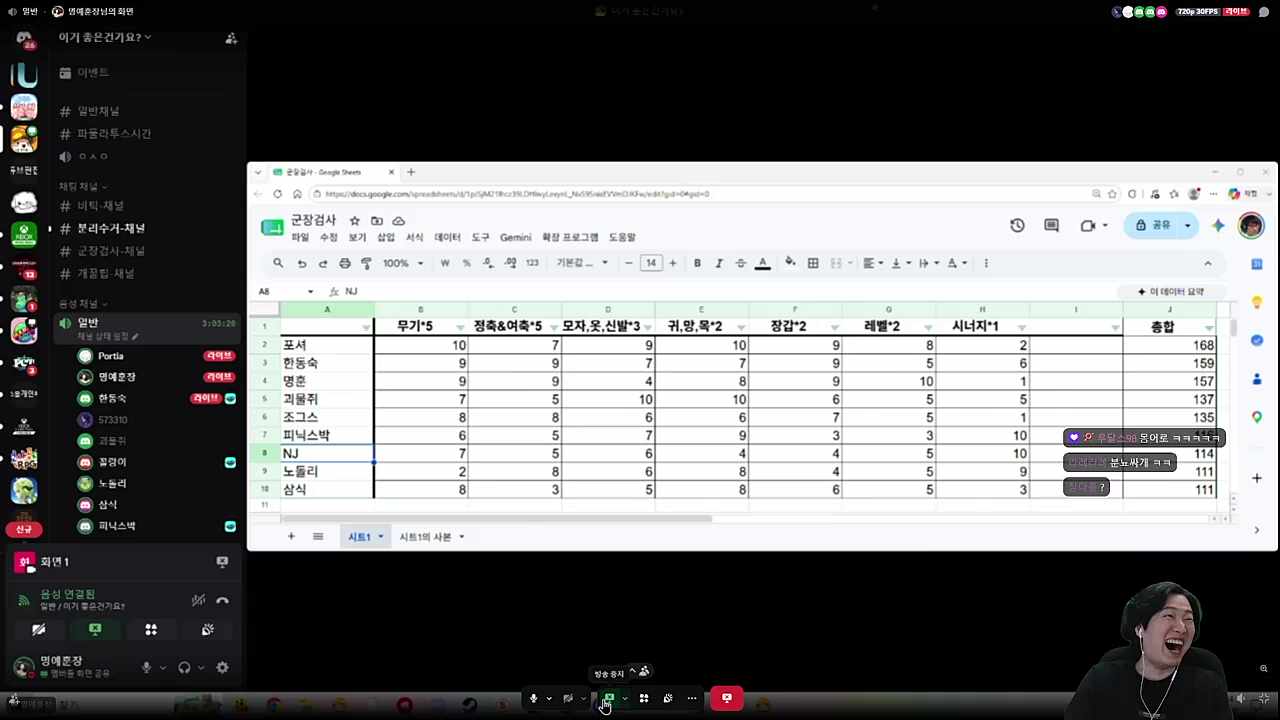Open text color picker in Sheets
The height and width of the screenshot is (720, 1280).
pos(762,263)
